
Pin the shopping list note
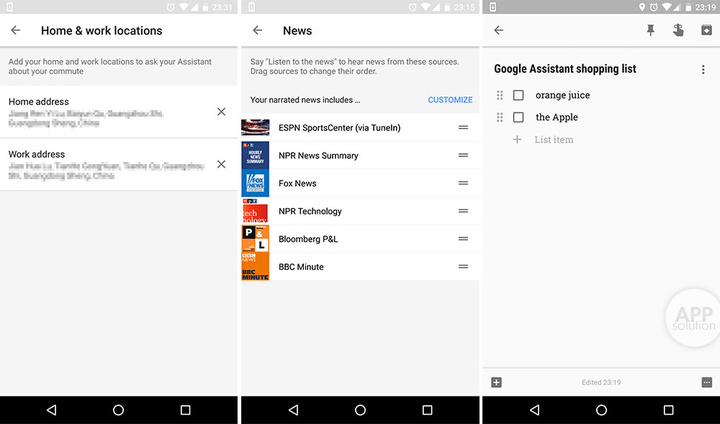click(650, 30)
